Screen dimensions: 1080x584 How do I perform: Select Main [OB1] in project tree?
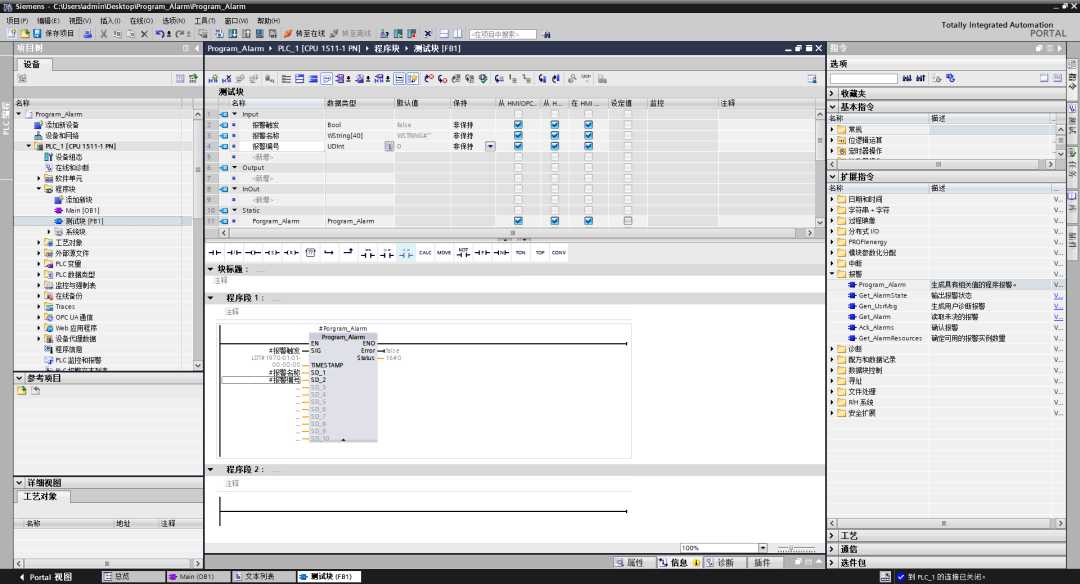click(x=82, y=210)
